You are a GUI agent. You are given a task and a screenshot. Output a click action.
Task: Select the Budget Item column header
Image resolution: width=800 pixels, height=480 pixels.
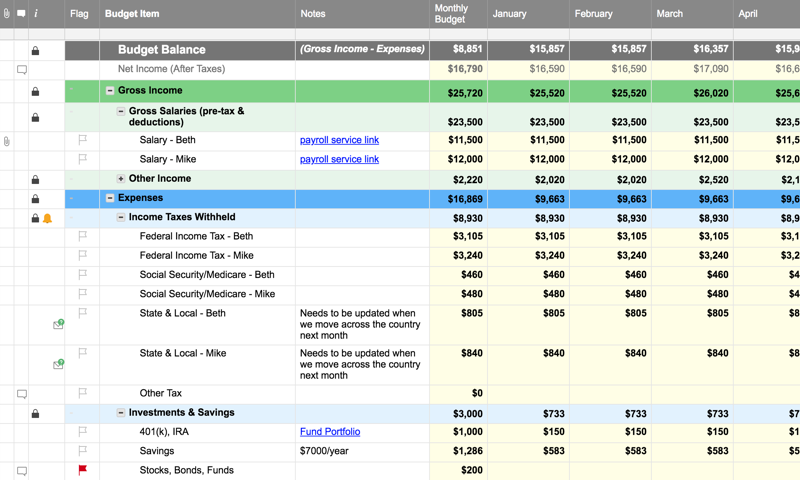pos(132,14)
